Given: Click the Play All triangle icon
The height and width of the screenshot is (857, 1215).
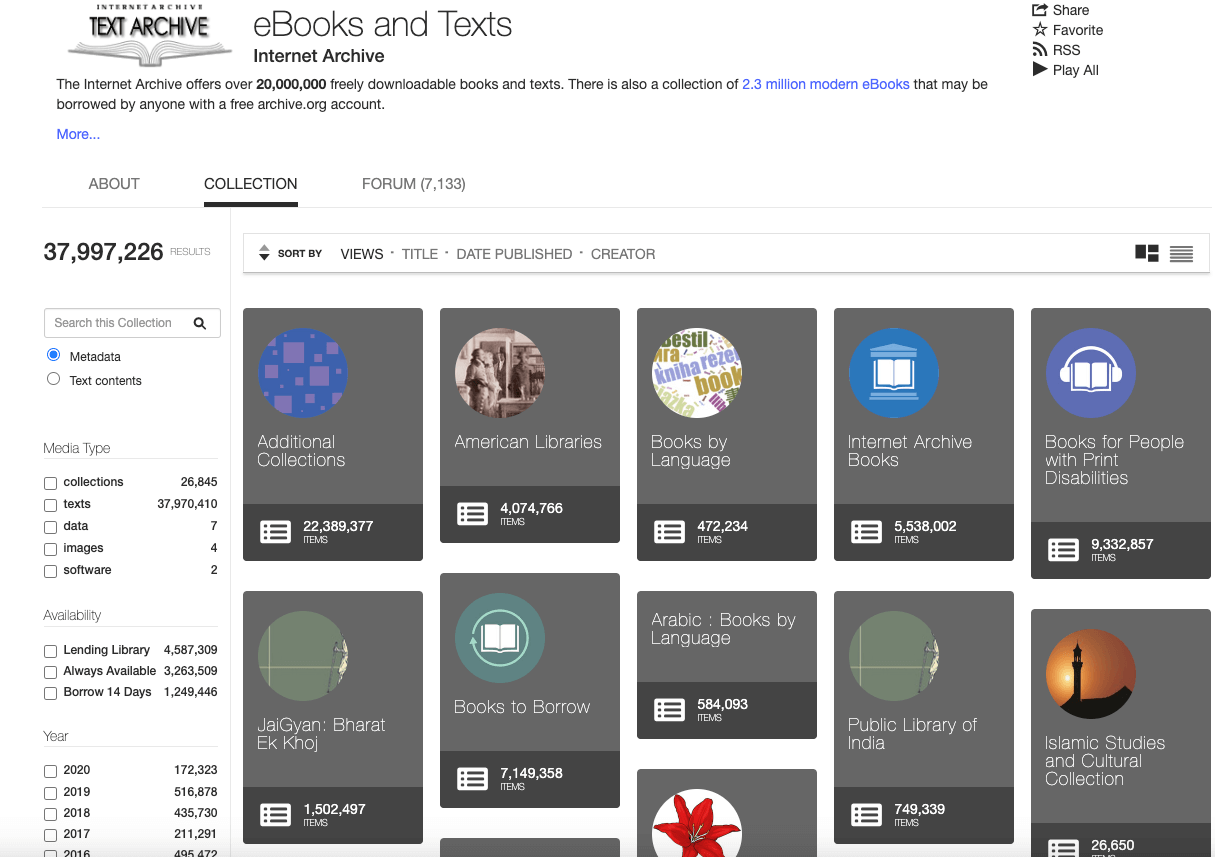Looking at the screenshot, I should tap(1040, 70).
